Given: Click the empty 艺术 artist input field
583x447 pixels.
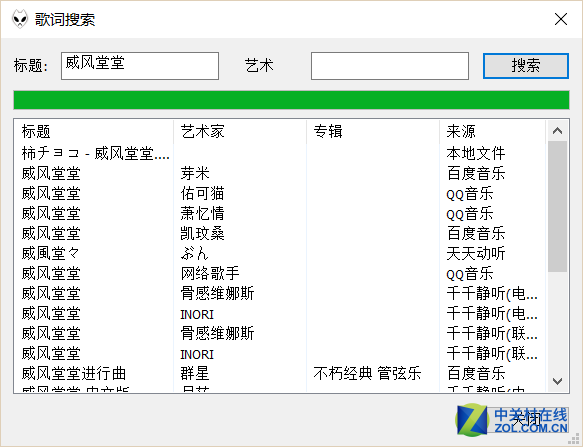Looking at the screenshot, I should pos(390,66).
